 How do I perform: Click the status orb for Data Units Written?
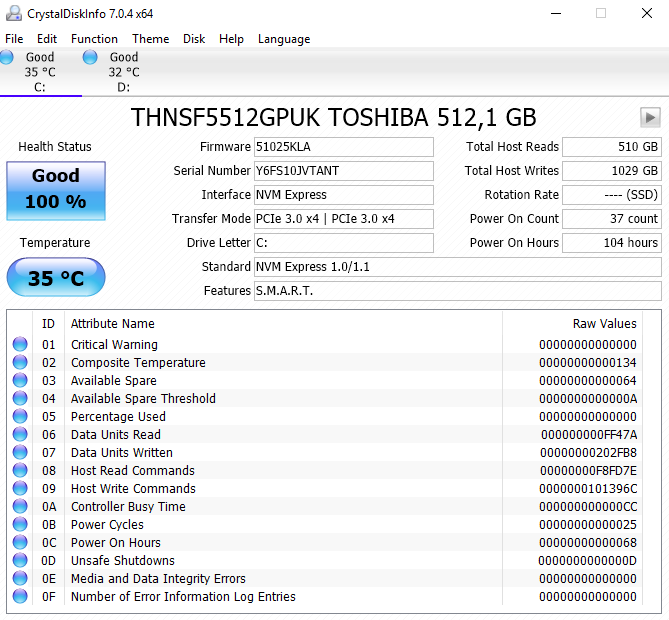(20, 452)
